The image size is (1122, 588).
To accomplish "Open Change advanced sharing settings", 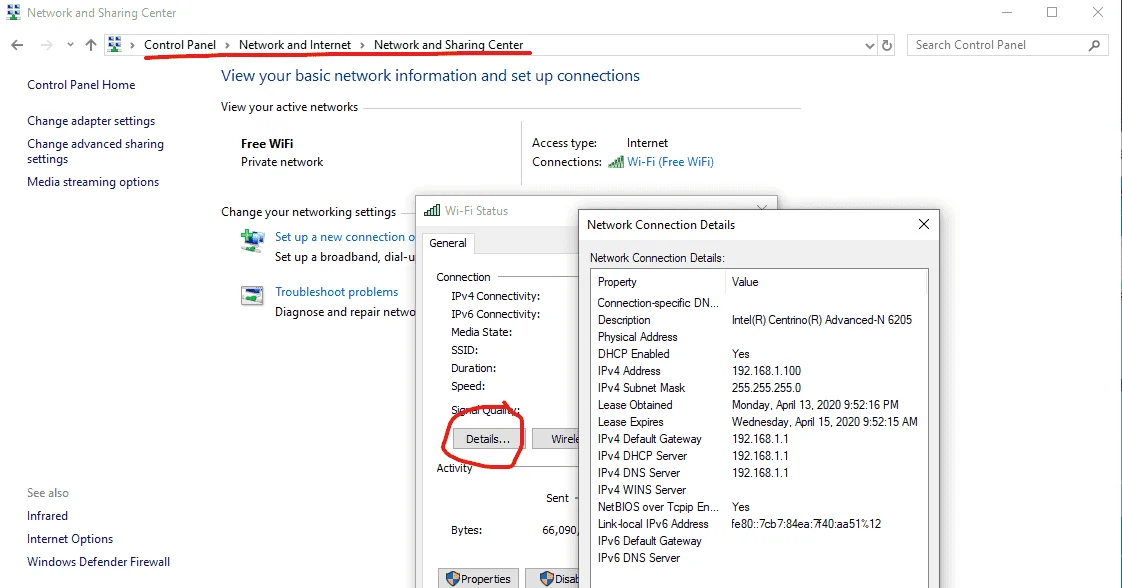I will 95,151.
